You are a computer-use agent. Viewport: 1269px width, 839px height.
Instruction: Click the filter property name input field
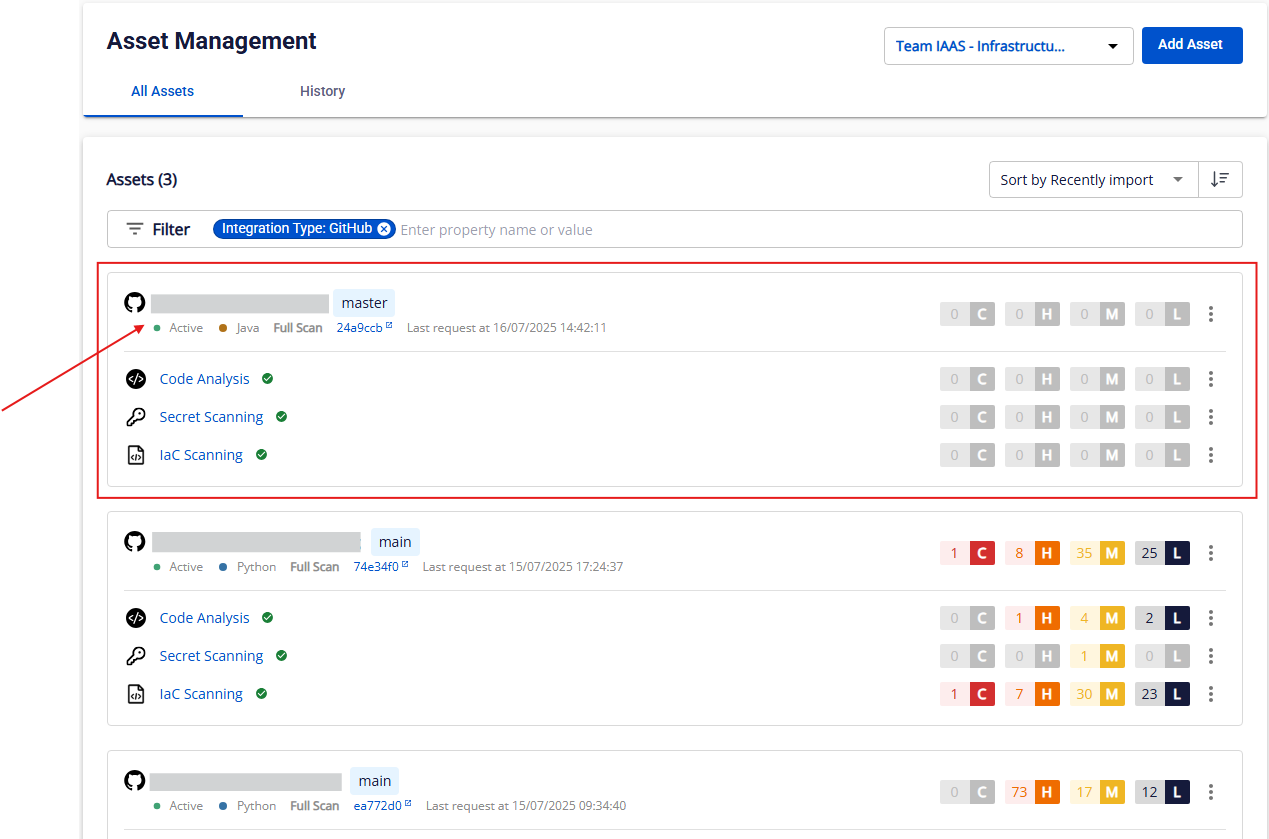pyautogui.click(x=800, y=230)
